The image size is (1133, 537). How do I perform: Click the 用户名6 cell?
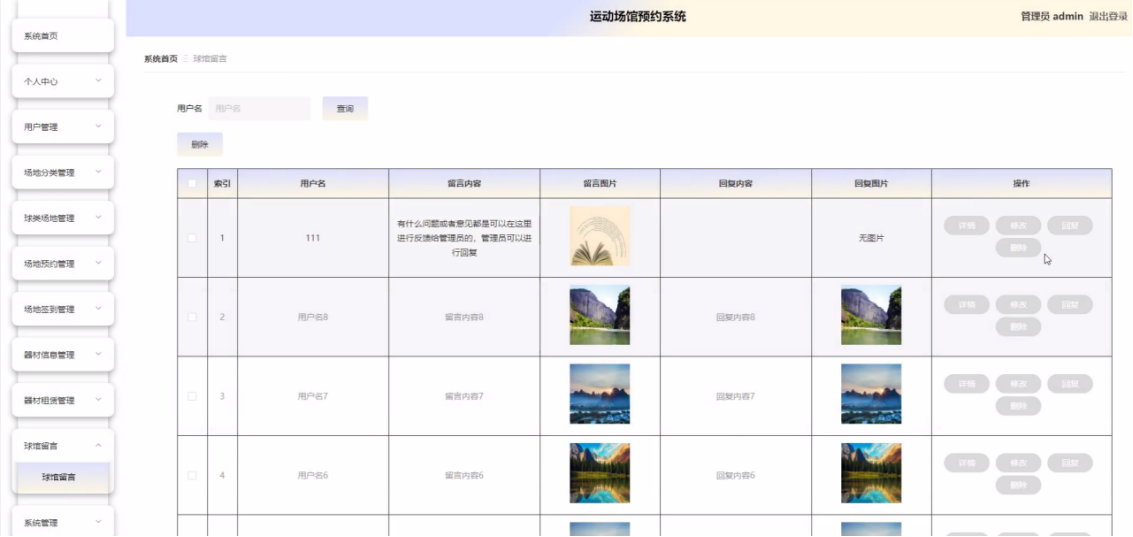tap(313, 475)
